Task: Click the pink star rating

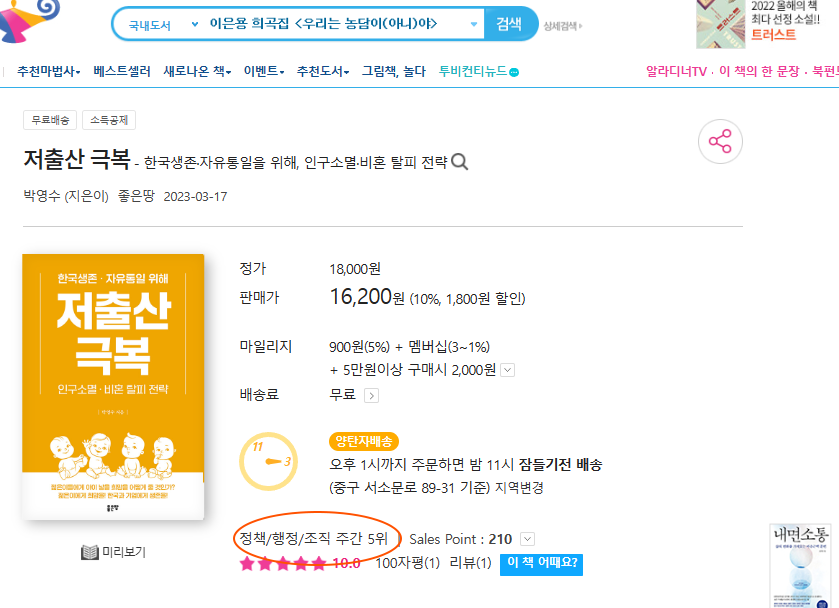Action: pyautogui.click(x=283, y=564)
